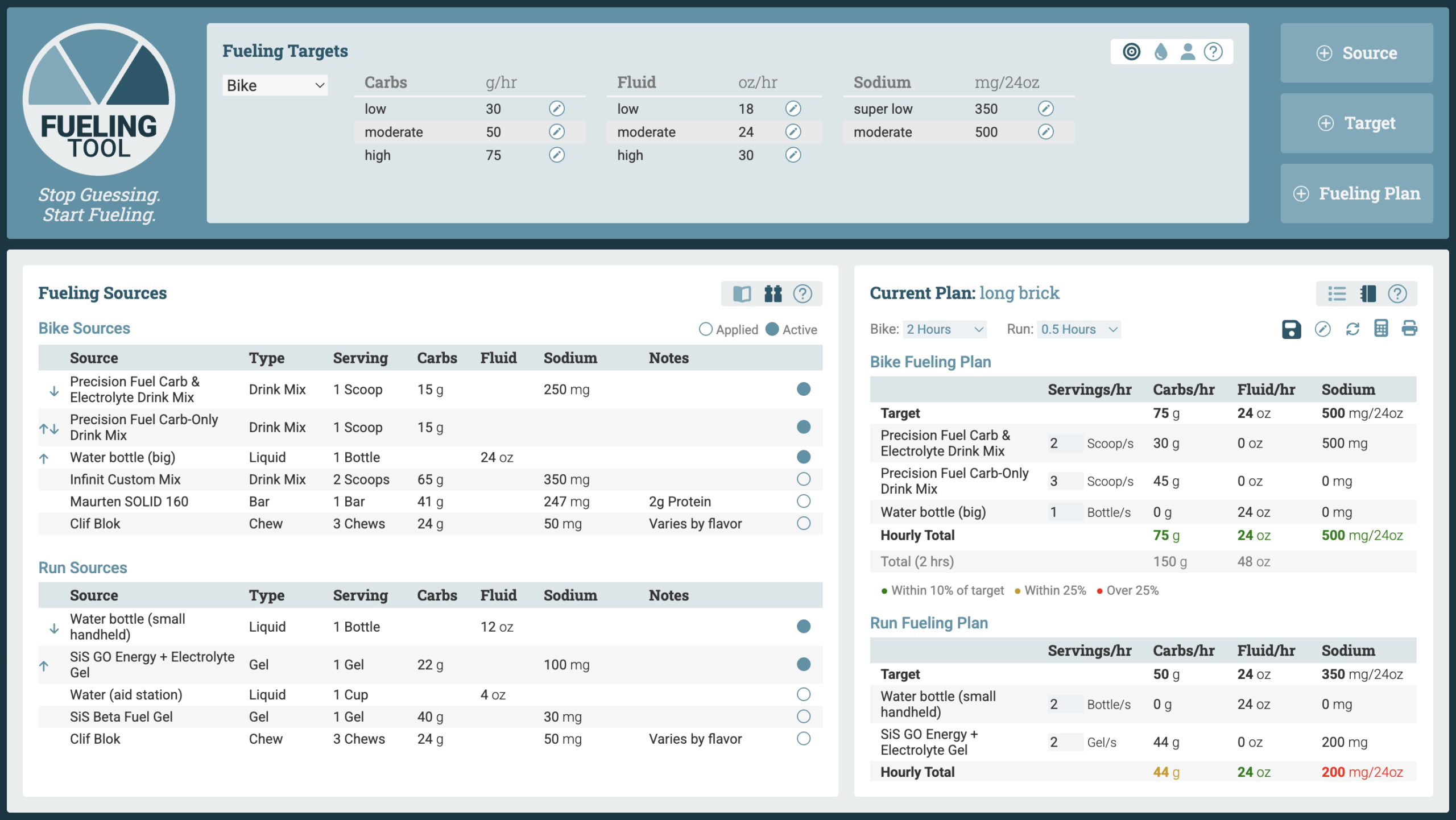Image resolution: width=1456 pixels, height=820 pixels.
Task: Edit the moderate carbs target of 50
Action: (556, 132)
